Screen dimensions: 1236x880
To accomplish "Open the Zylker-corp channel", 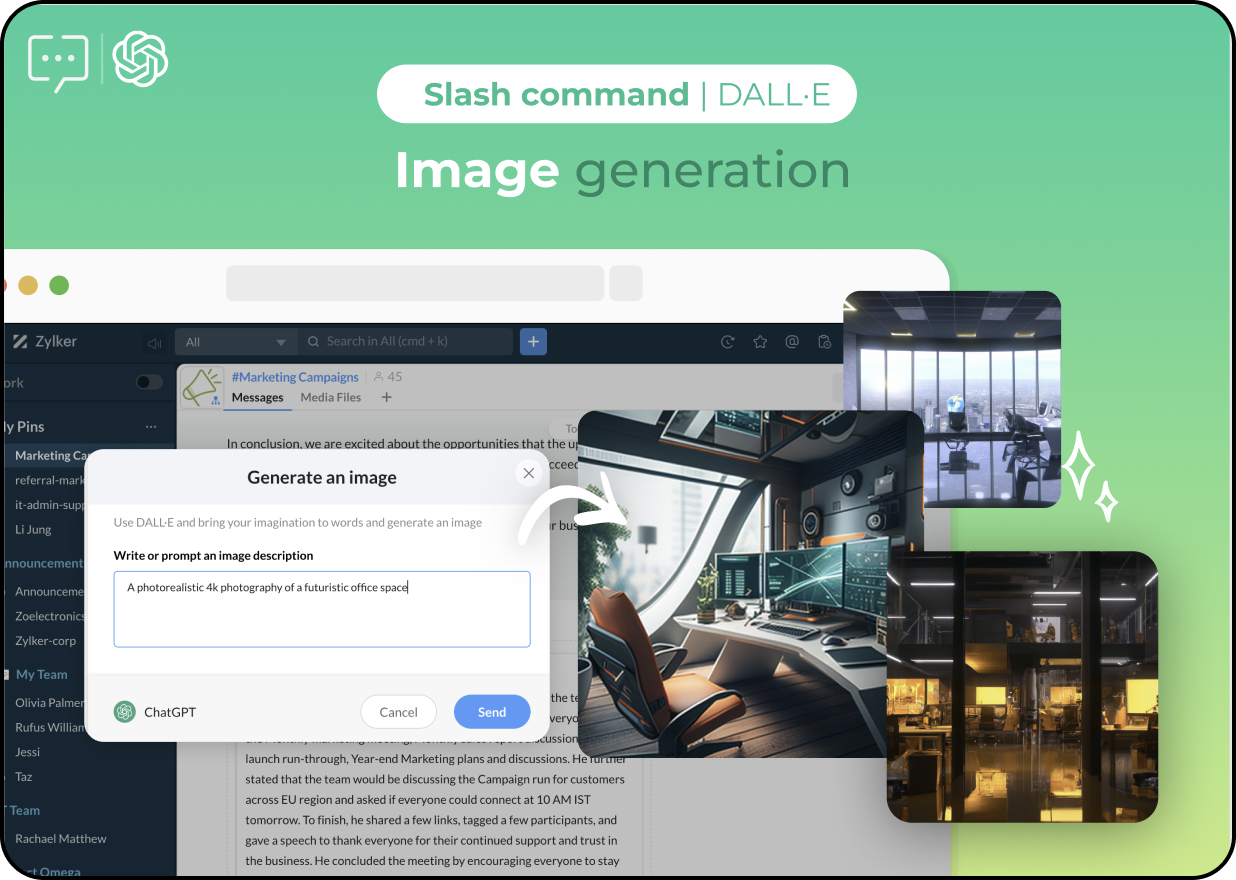I will coord(45,641).
